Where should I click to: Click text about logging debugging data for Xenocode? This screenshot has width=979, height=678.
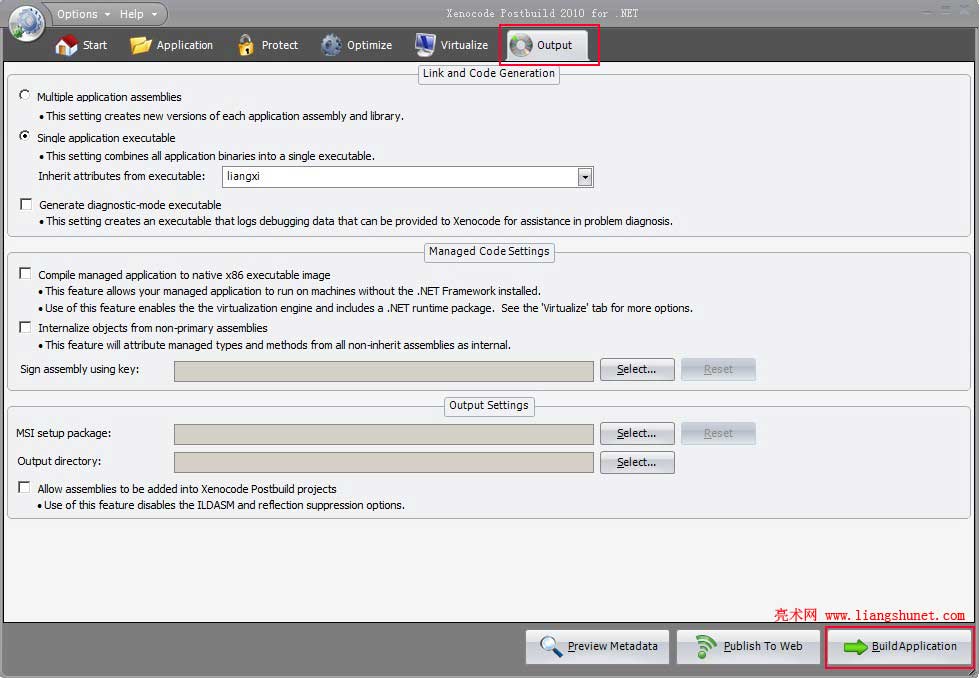[359, 221]
